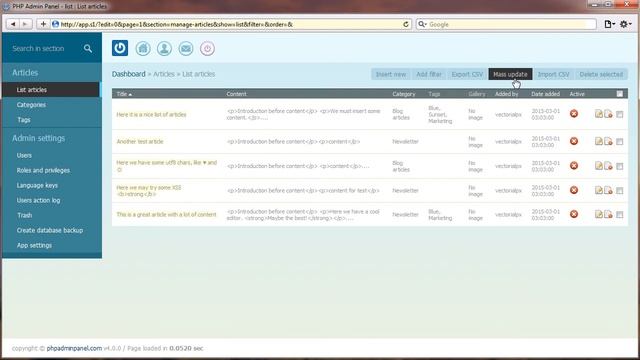The width and height of the screenshot is (640, 360).
Task: Click the 'Import CSV' button
Action: (553, 74)
